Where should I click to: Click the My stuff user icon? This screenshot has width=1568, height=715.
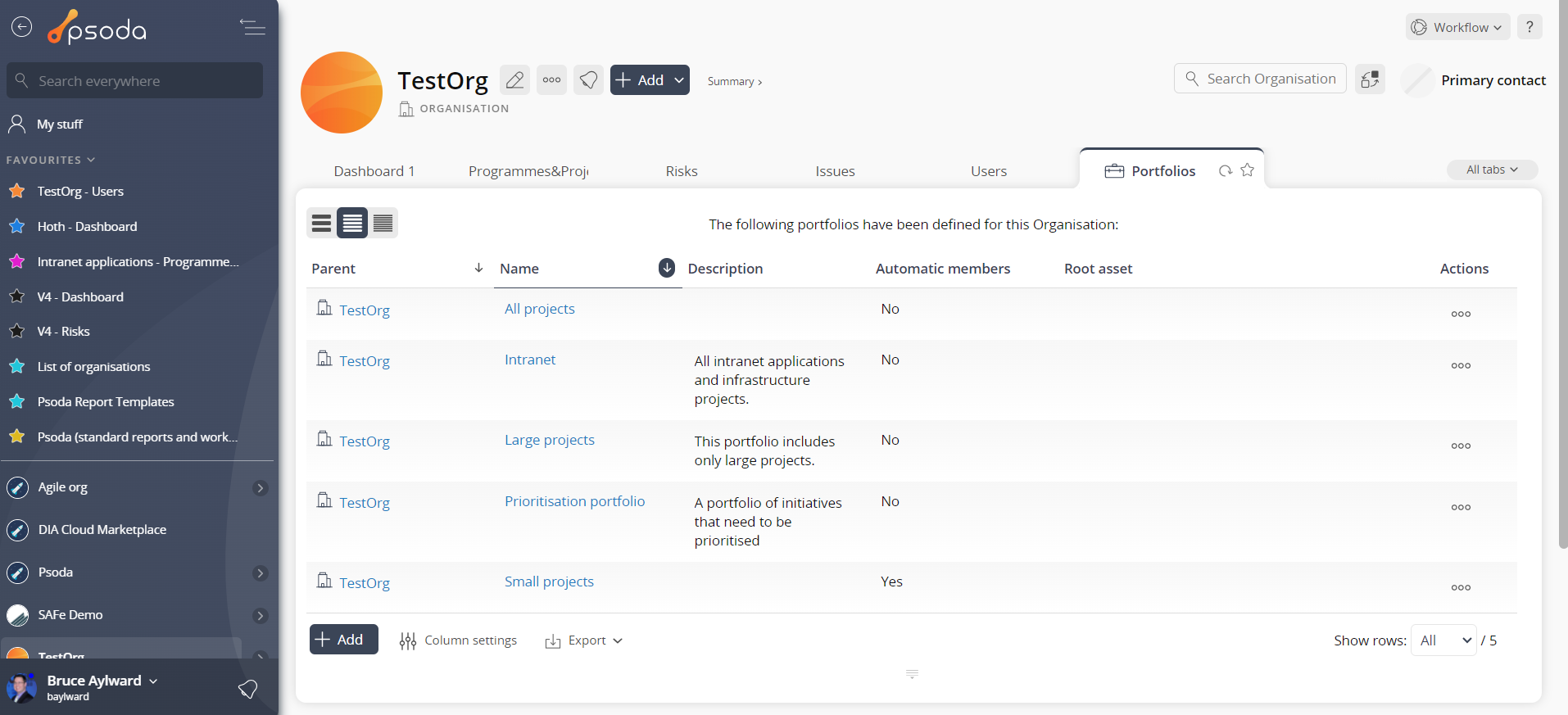(x=16, y=124)
